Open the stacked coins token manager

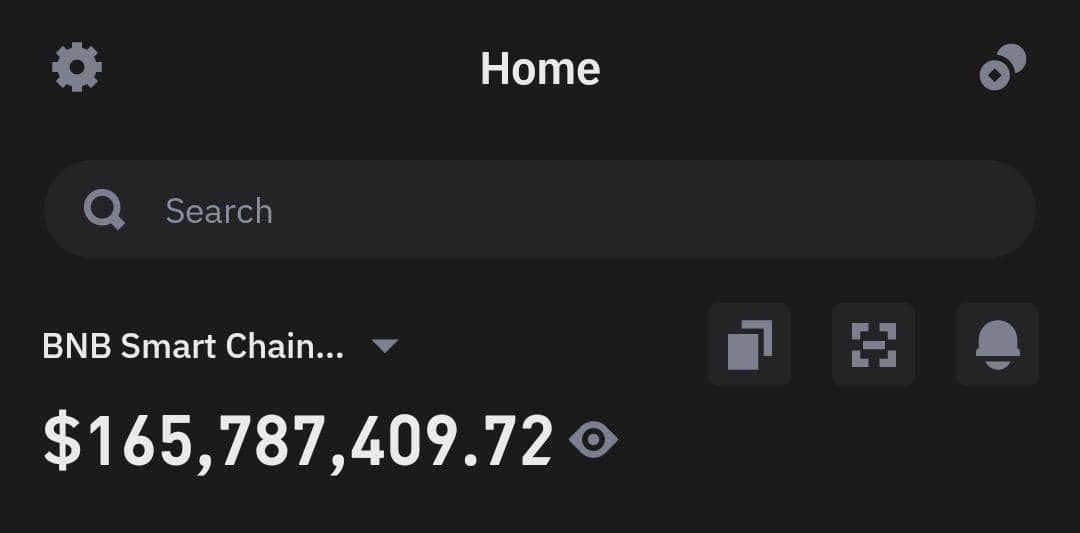[x=1002, y=68]
